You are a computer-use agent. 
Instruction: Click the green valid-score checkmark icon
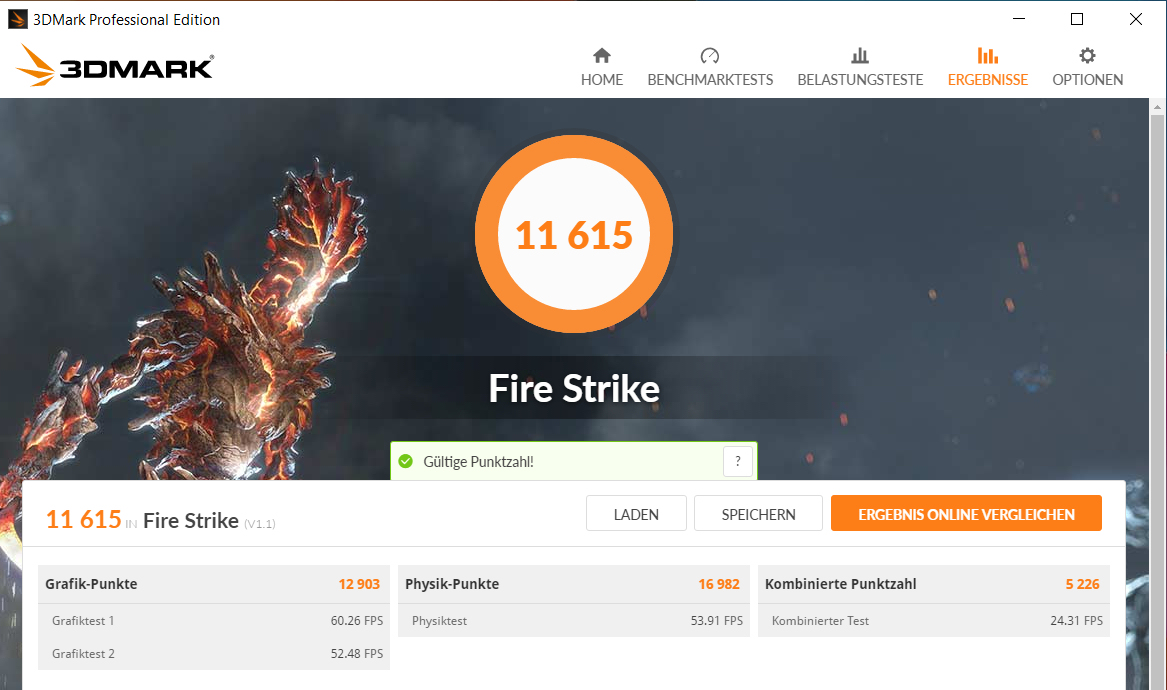tap(405, 461)
